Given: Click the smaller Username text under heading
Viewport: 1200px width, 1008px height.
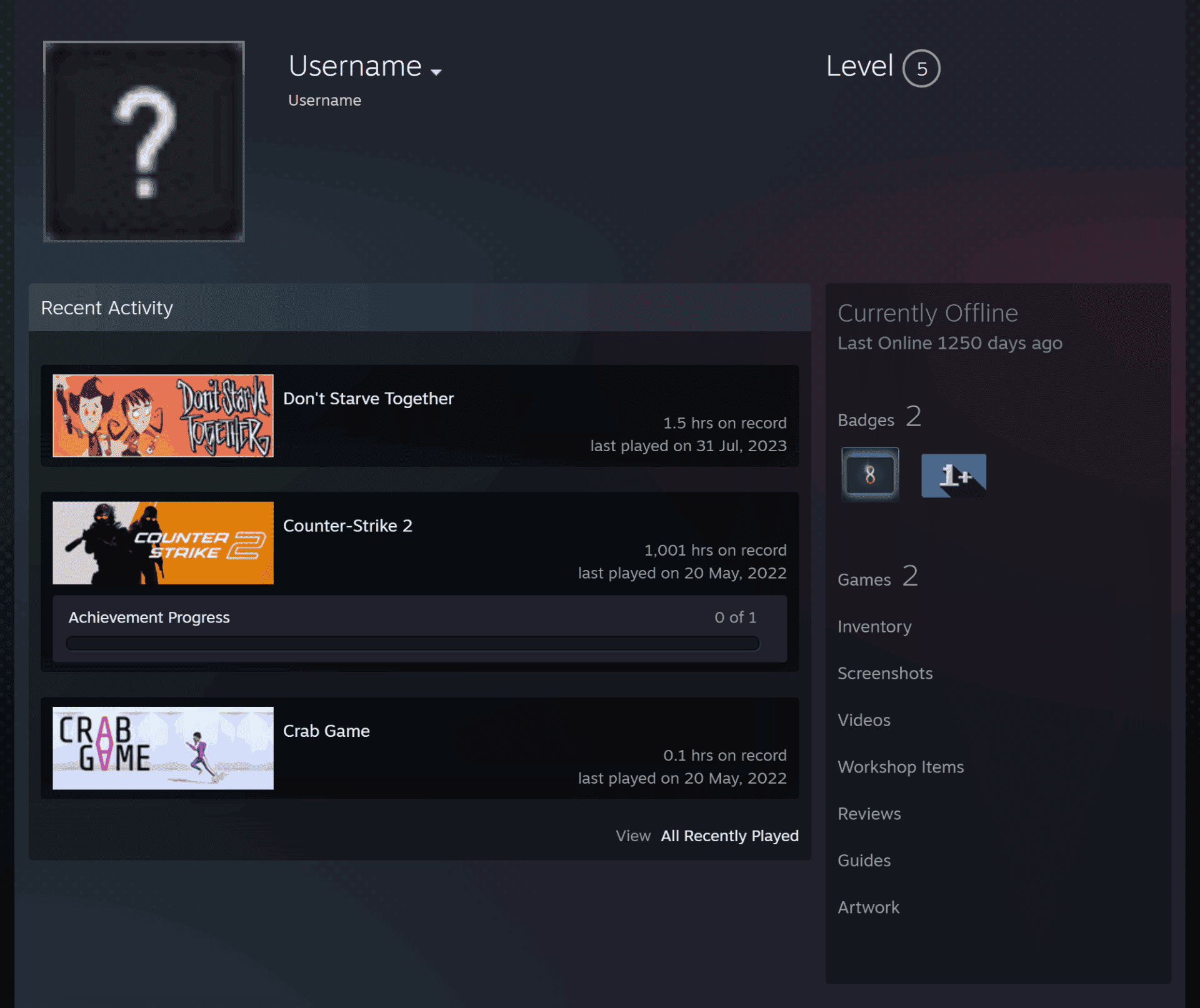Looking at the screenshot, I should pos(324,101).
